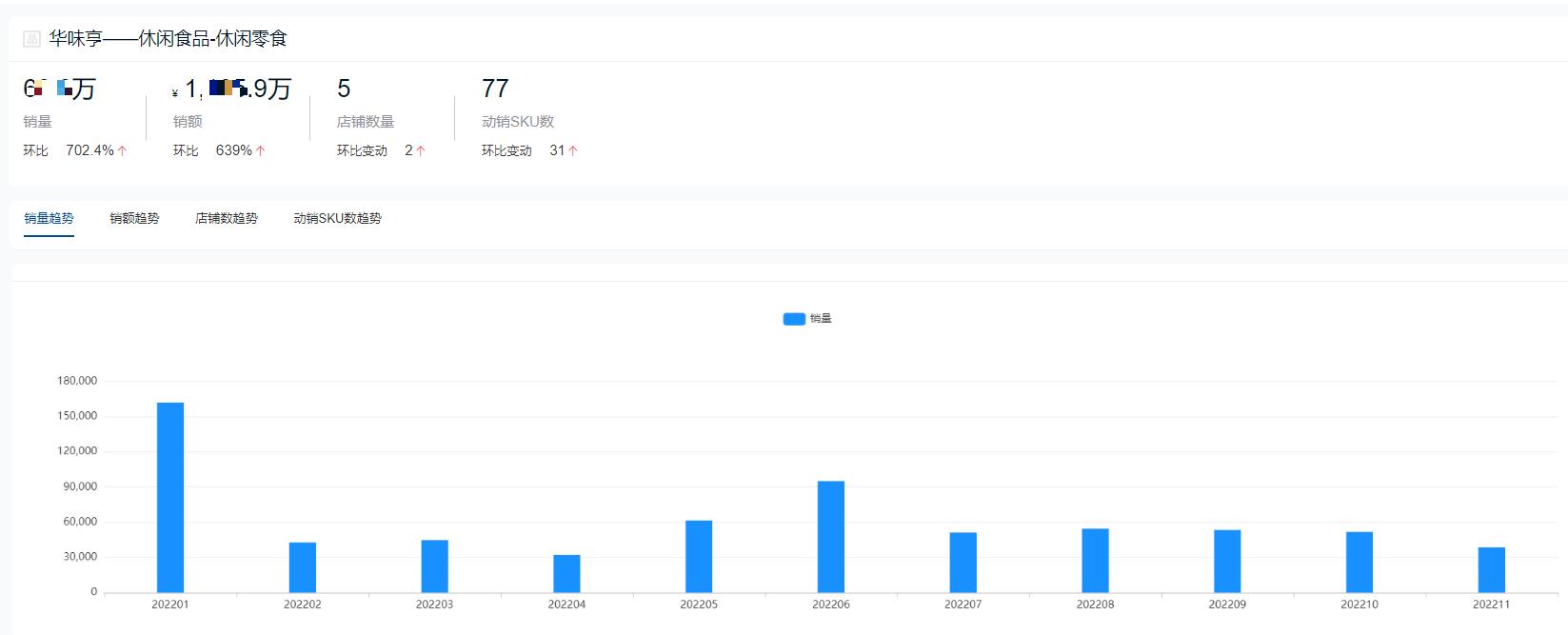
Task: Click the 店铺数量 value 5
Action: (344, 89)
